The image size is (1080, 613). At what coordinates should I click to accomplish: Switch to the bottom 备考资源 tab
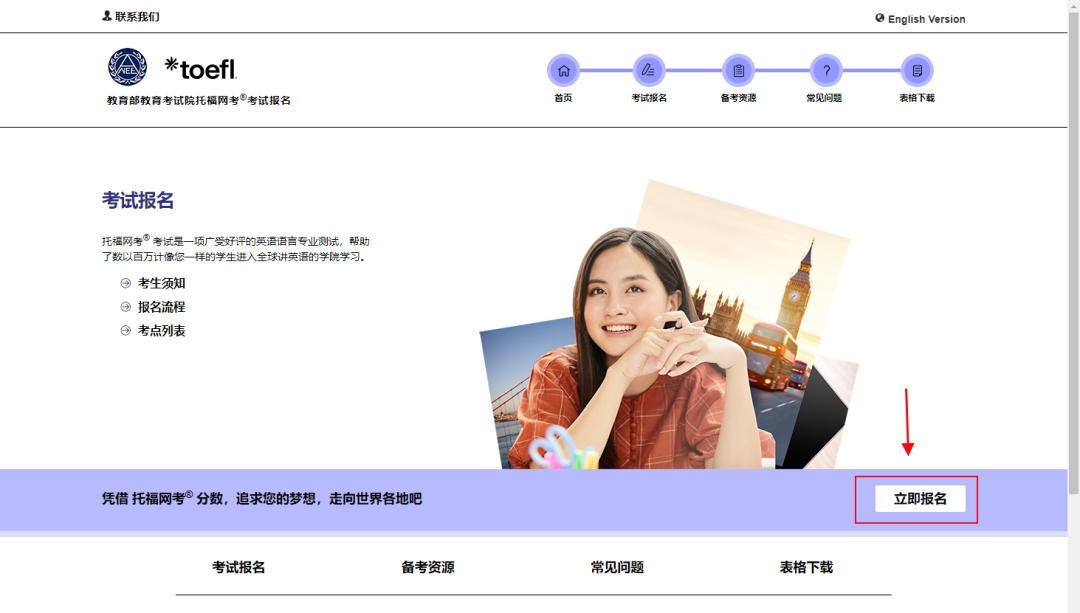point(428,567)
